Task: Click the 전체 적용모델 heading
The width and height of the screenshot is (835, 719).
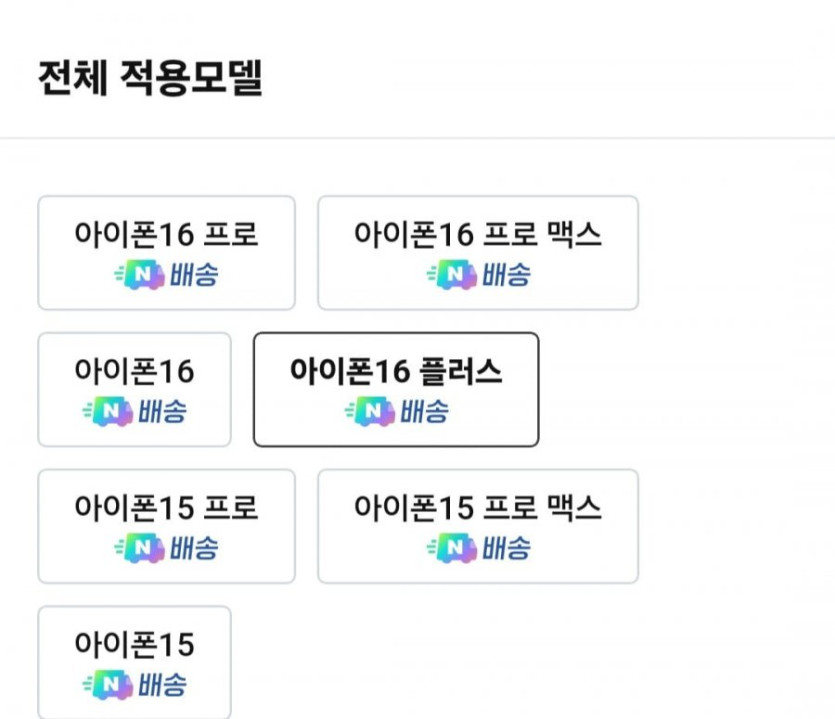Action: (150, 78)
